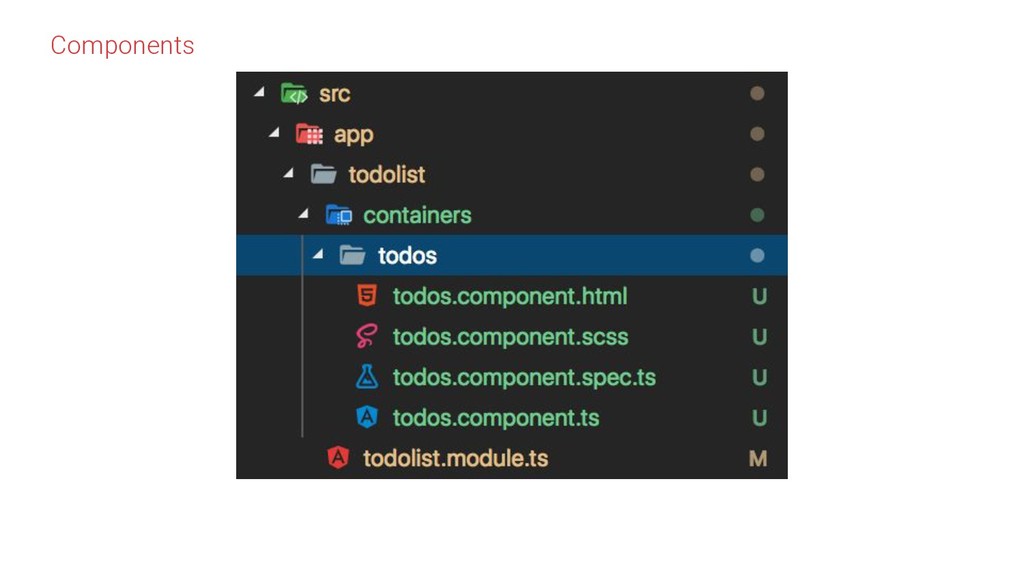Screen dimensions: 1024x576
Task: Click the M modified badge on todolist.module.ts
Action: [x=758, y=459]
